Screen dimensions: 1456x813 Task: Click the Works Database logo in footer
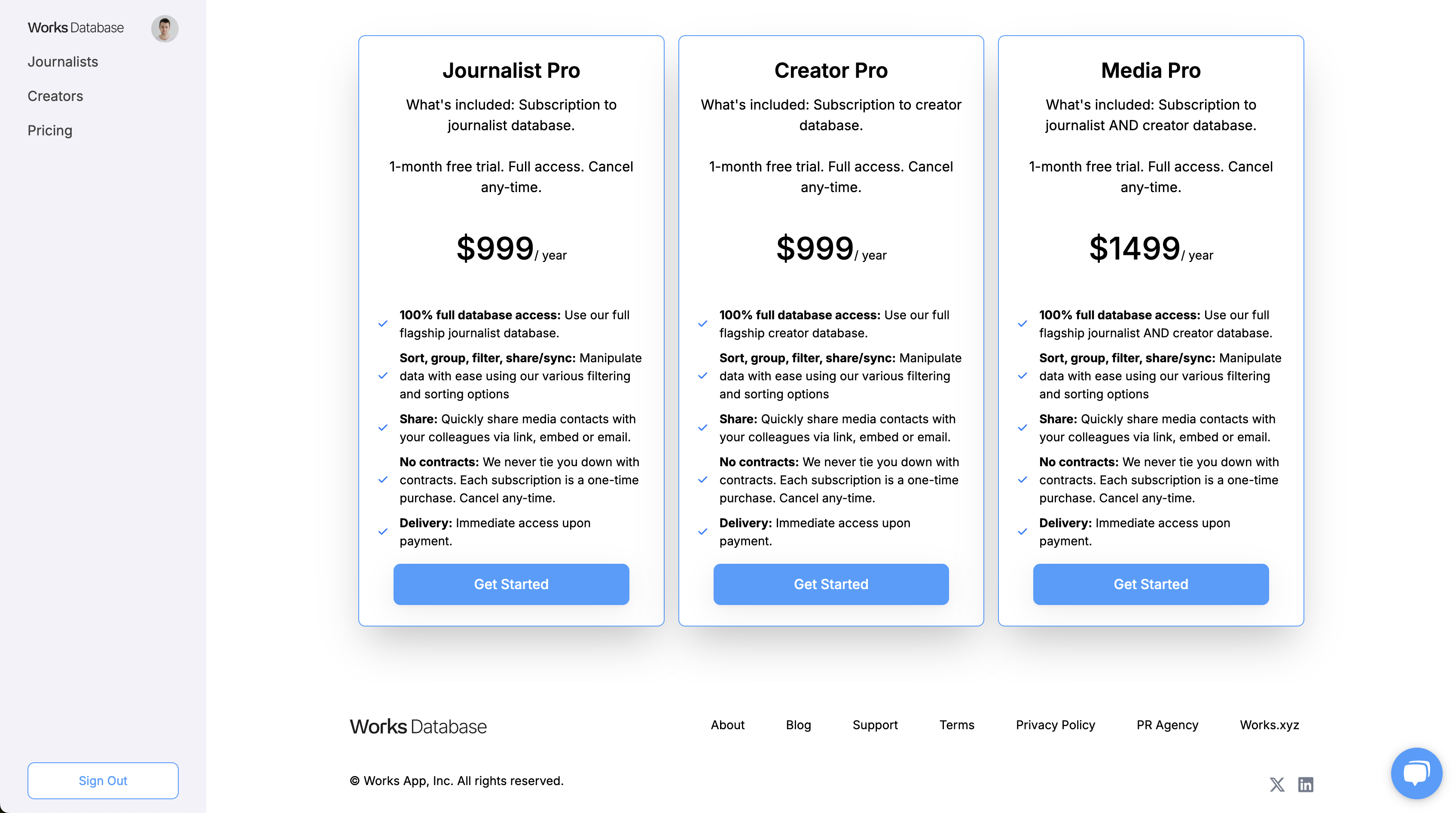pos(418,726)
